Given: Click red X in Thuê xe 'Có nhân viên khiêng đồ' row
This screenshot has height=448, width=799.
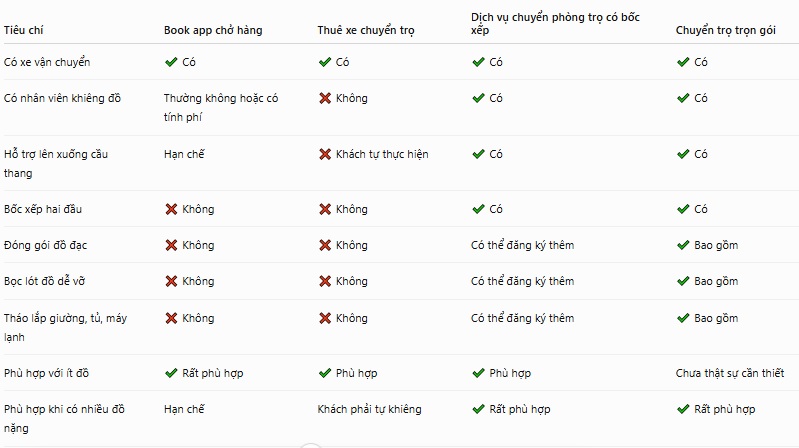Looking at the screenshot, I should (x=325, y=98).
